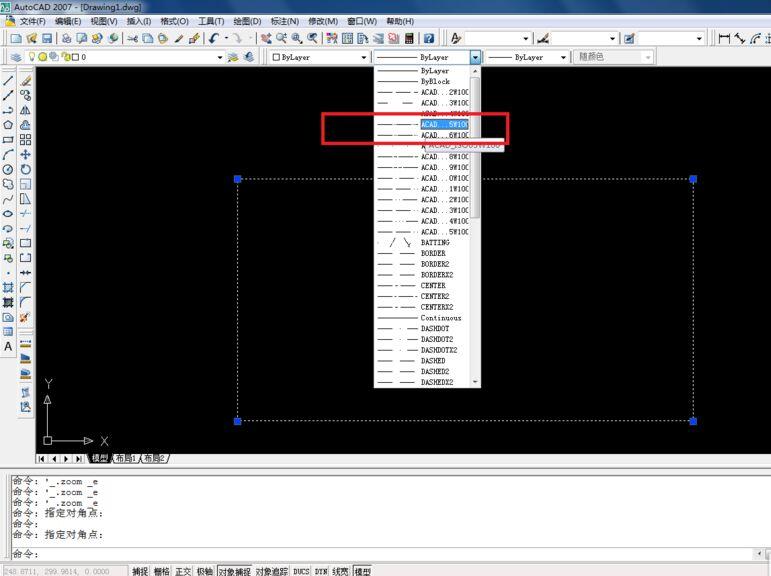The width and height of the screenshot is (771, 576).
Task: Click the Plot printer icon
Action: (66, 38)
